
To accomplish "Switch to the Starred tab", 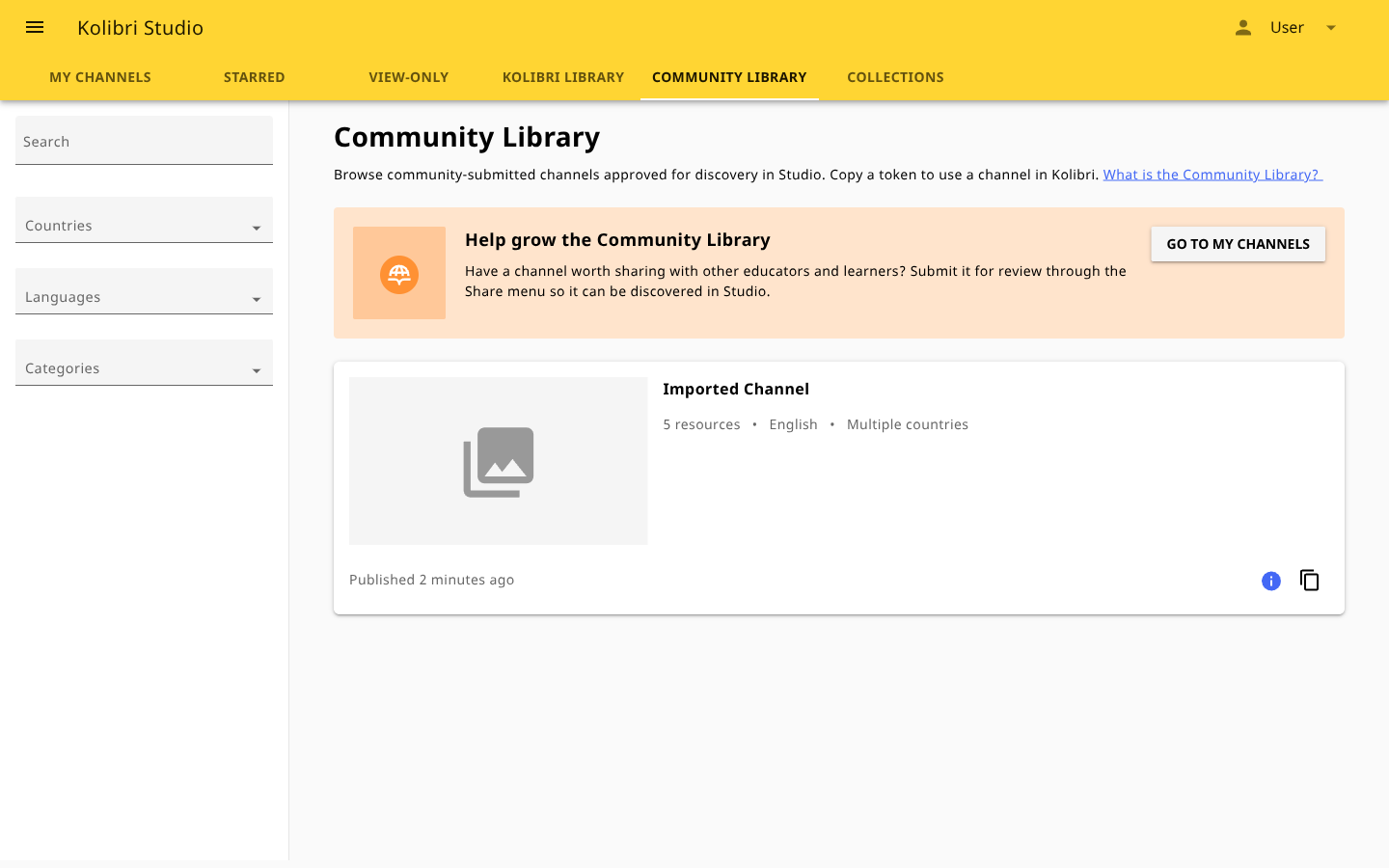I will 255,77.
